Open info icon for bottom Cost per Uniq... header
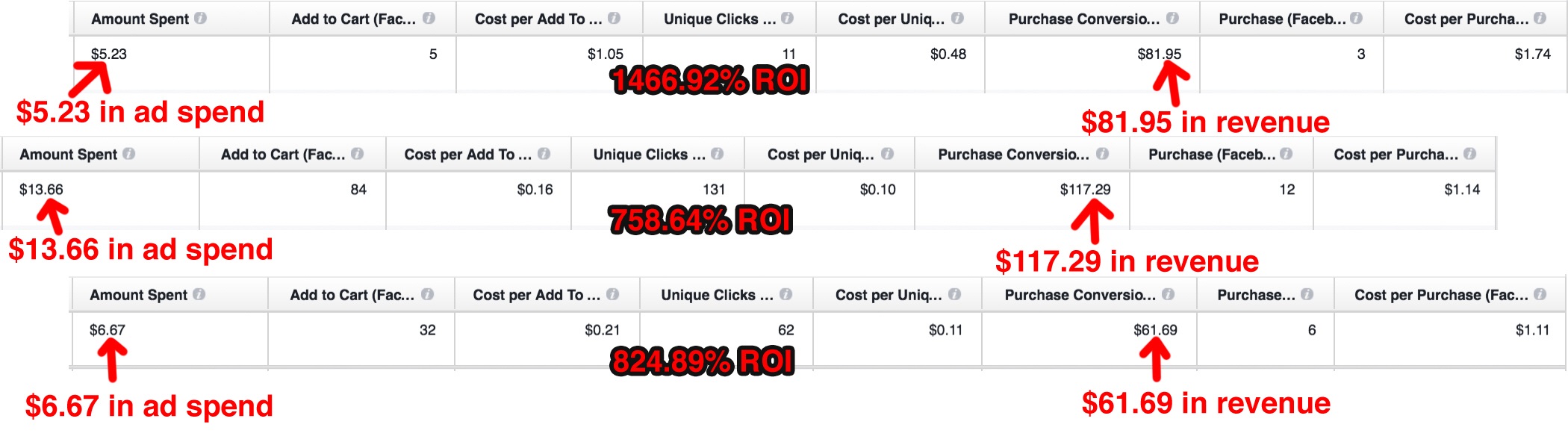The height and width of the screenshot is (448, 1568). coord(954,294)
